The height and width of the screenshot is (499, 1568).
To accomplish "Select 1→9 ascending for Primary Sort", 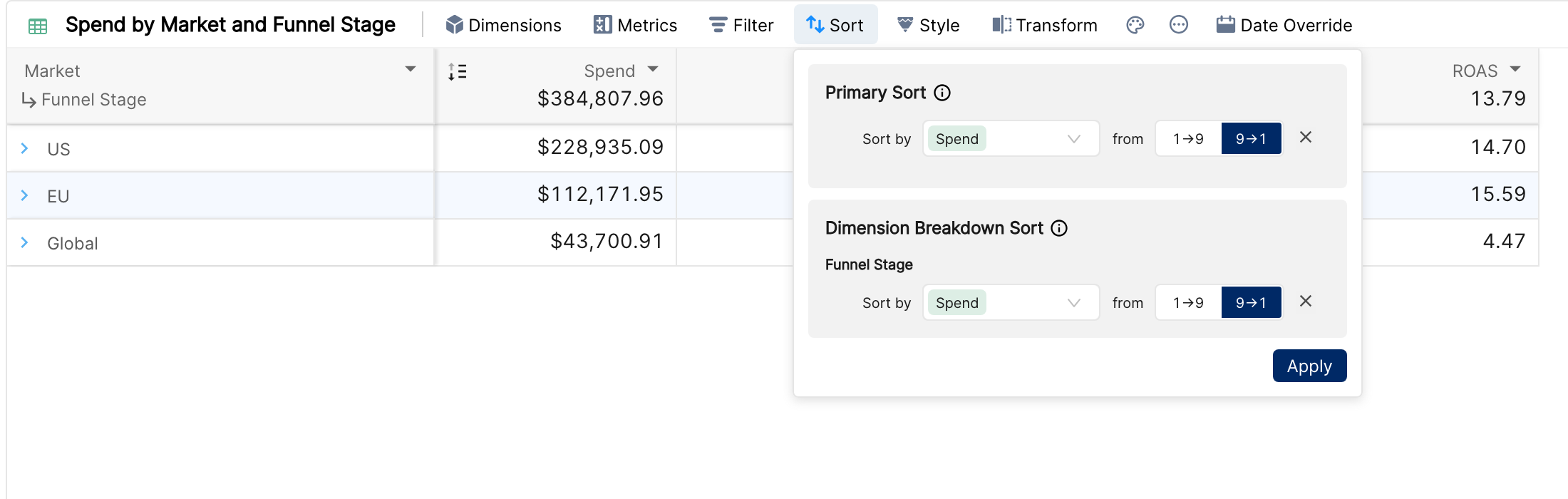I will click(x=1188, y=138).
